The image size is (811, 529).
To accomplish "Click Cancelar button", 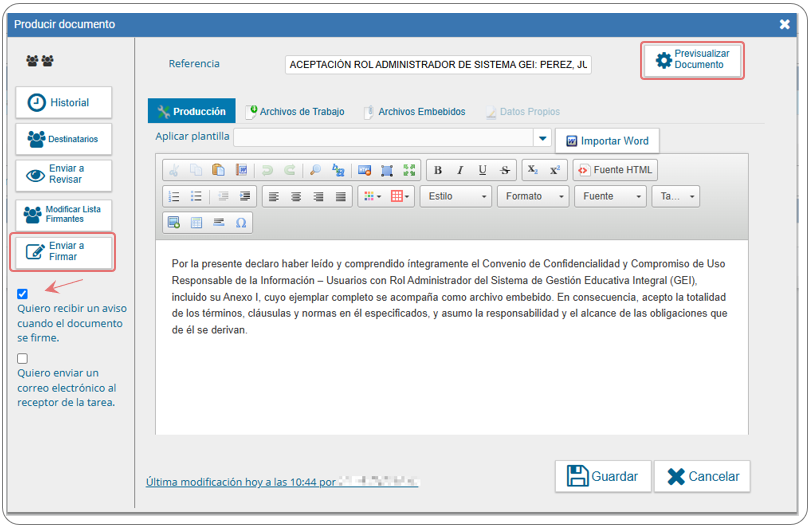I will click(702, 476).
